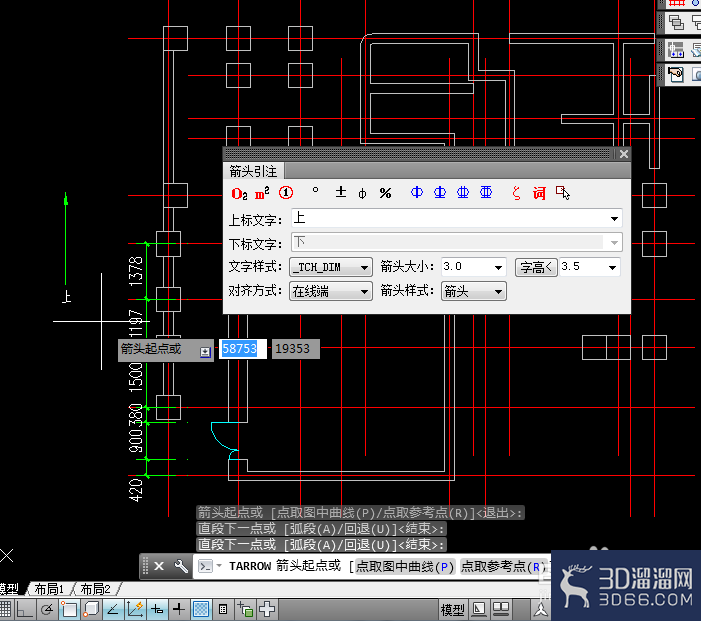Open the phrase library 词 icon
The width and height of the screenshot is (701, 621).
[539, 193]
